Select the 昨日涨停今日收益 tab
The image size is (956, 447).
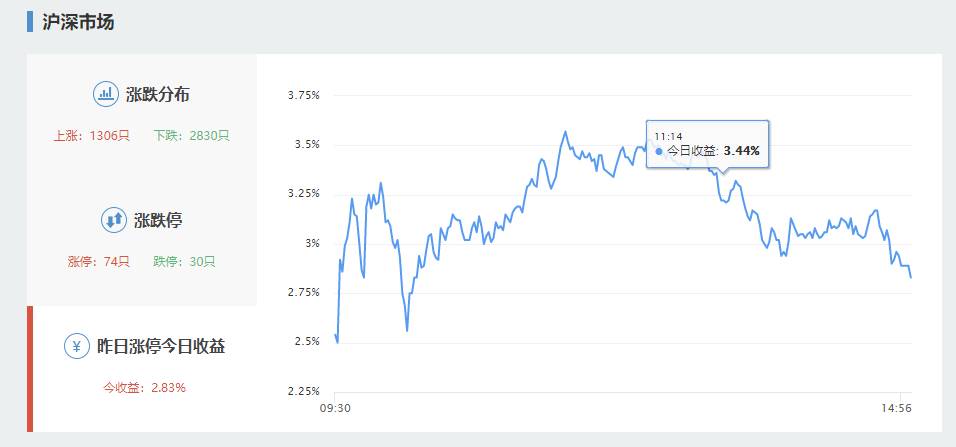pos(160,346)
